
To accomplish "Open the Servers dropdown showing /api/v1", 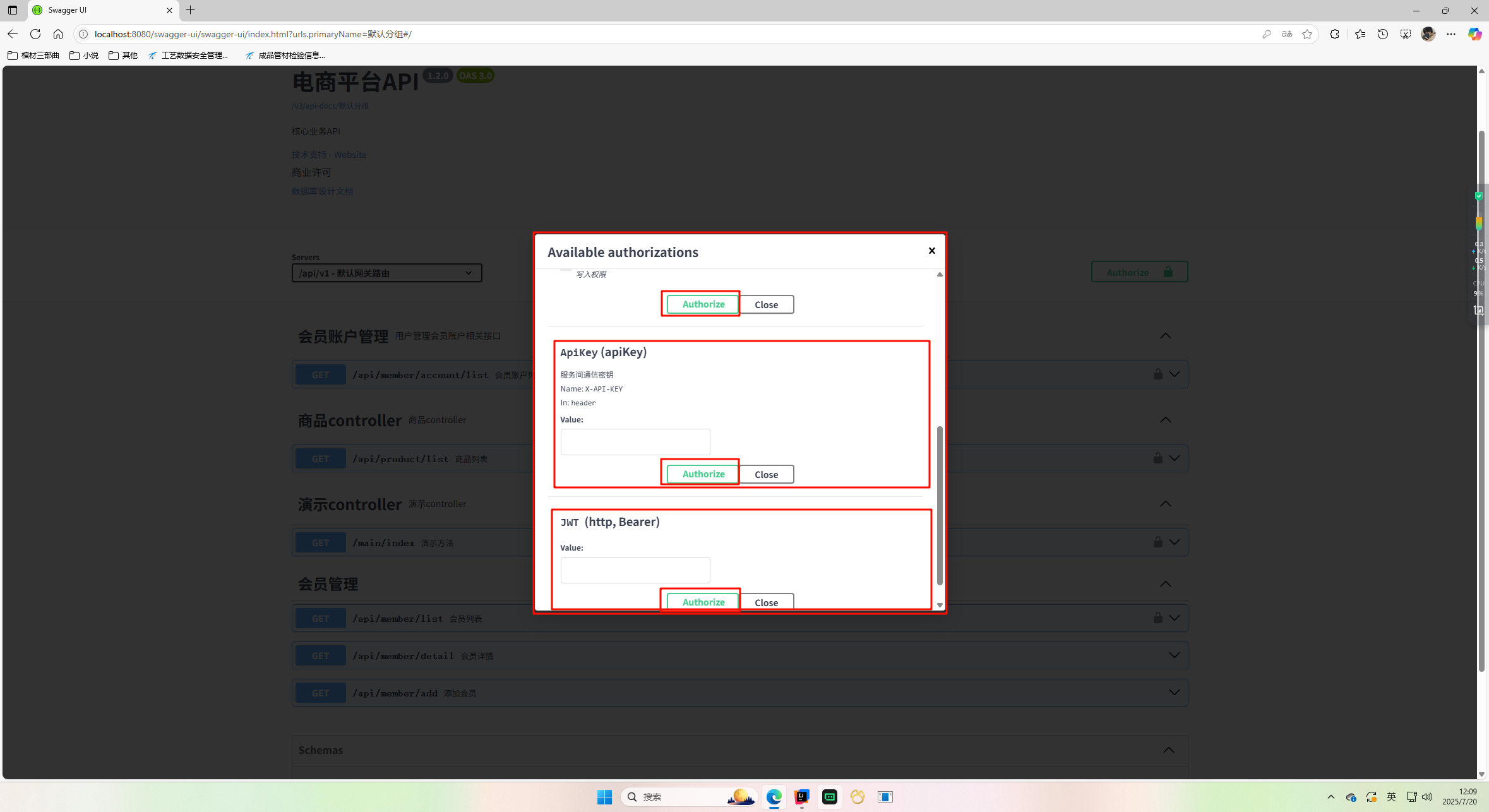I will pyautogui.click(x=386, y=273).
